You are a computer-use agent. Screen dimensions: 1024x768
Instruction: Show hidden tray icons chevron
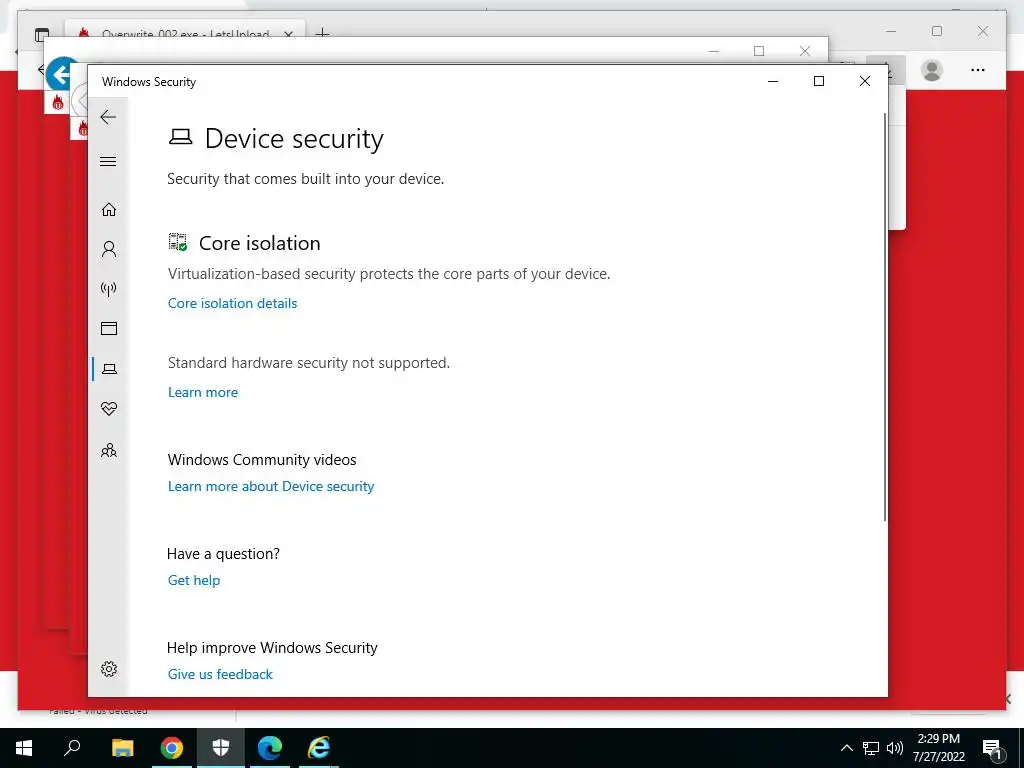tap(846, 748)
